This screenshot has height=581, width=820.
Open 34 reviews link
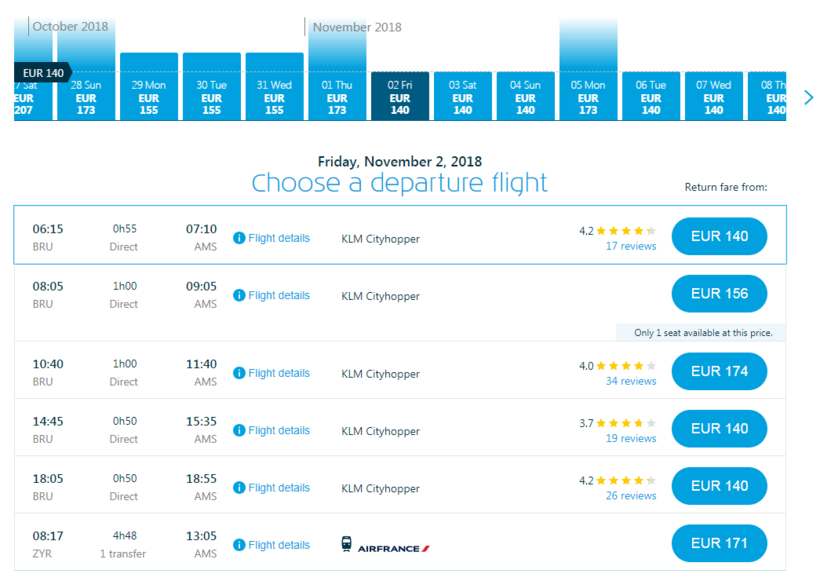click(x=631, y=381)
